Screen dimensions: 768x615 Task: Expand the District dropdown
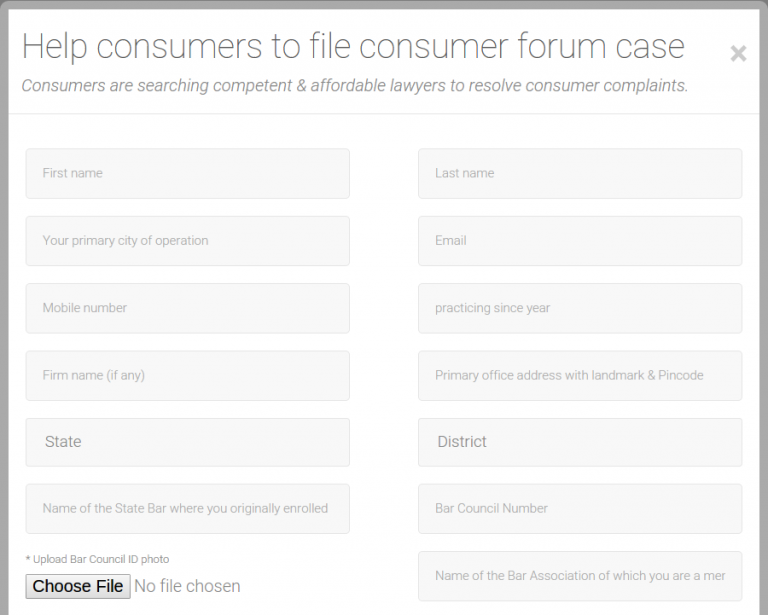pyautogui.click(x=580, y=442)
